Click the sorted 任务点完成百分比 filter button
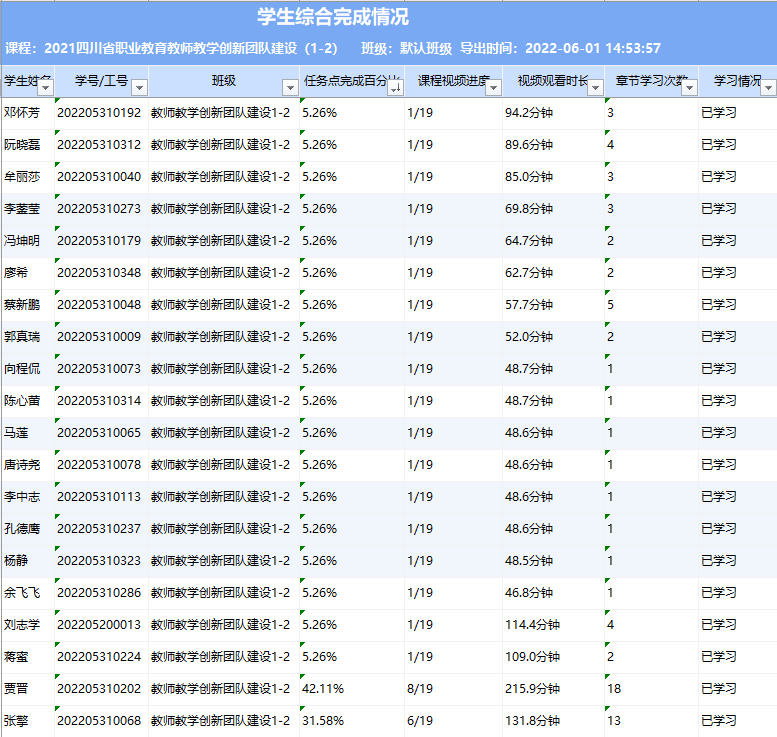Viewport: 777px width, 737px height. 394,88
